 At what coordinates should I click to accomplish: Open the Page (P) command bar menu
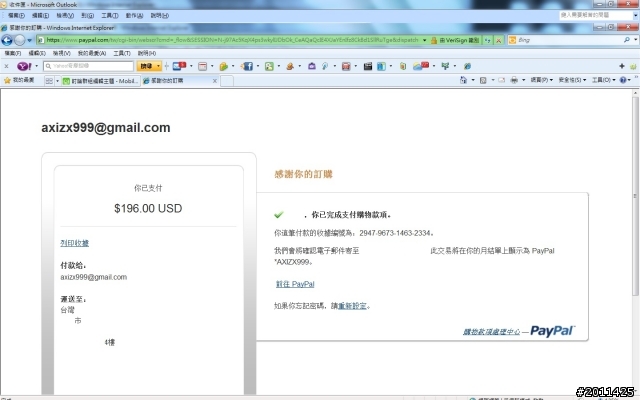pyautogui.click(x=541, y=80)
